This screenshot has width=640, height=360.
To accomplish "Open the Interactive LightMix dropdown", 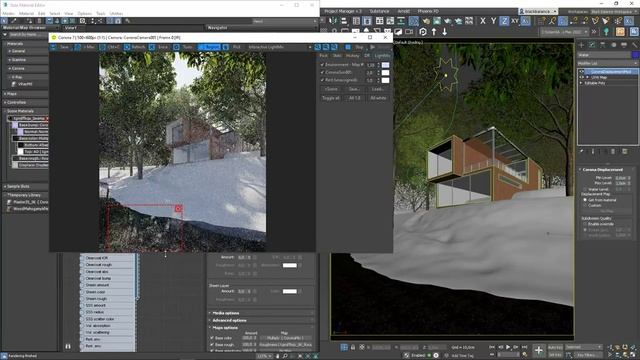I will coord(280,47).
